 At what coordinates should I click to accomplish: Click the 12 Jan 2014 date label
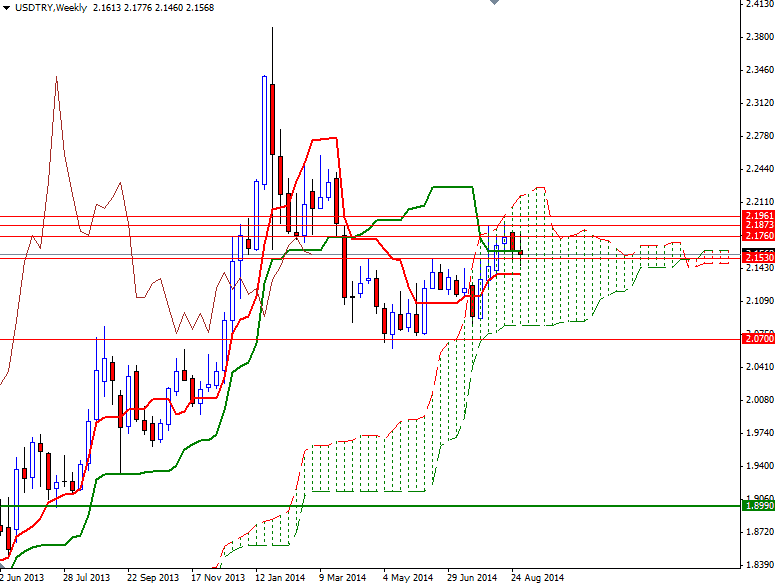point(280,577)
